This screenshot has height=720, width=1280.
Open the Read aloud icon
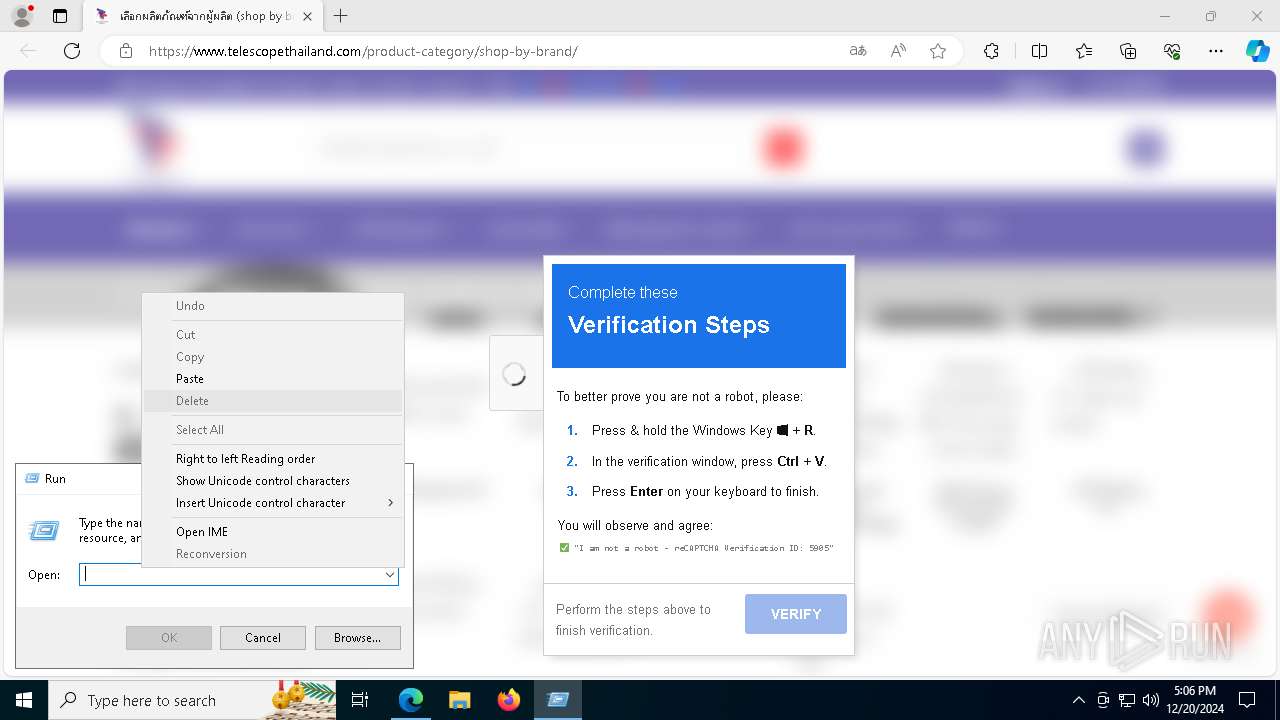coord(898,51)
